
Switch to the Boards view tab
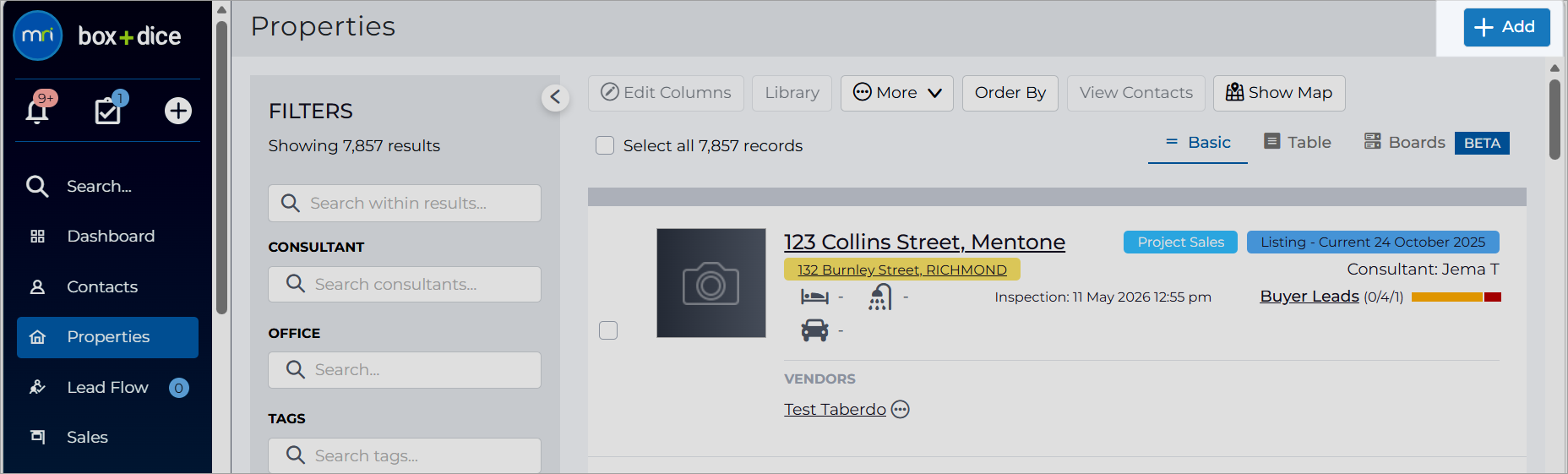(1405, 142)
